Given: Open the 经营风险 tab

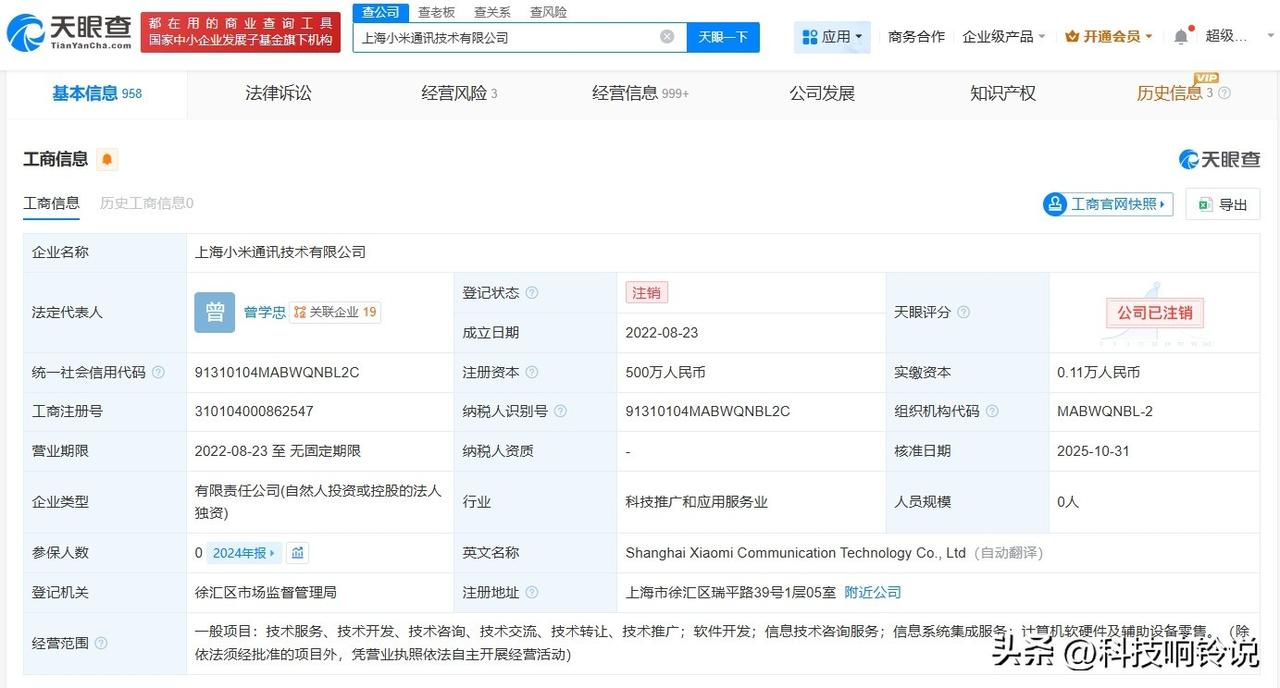Looking at the screenshot, I should tap(459, 93).
